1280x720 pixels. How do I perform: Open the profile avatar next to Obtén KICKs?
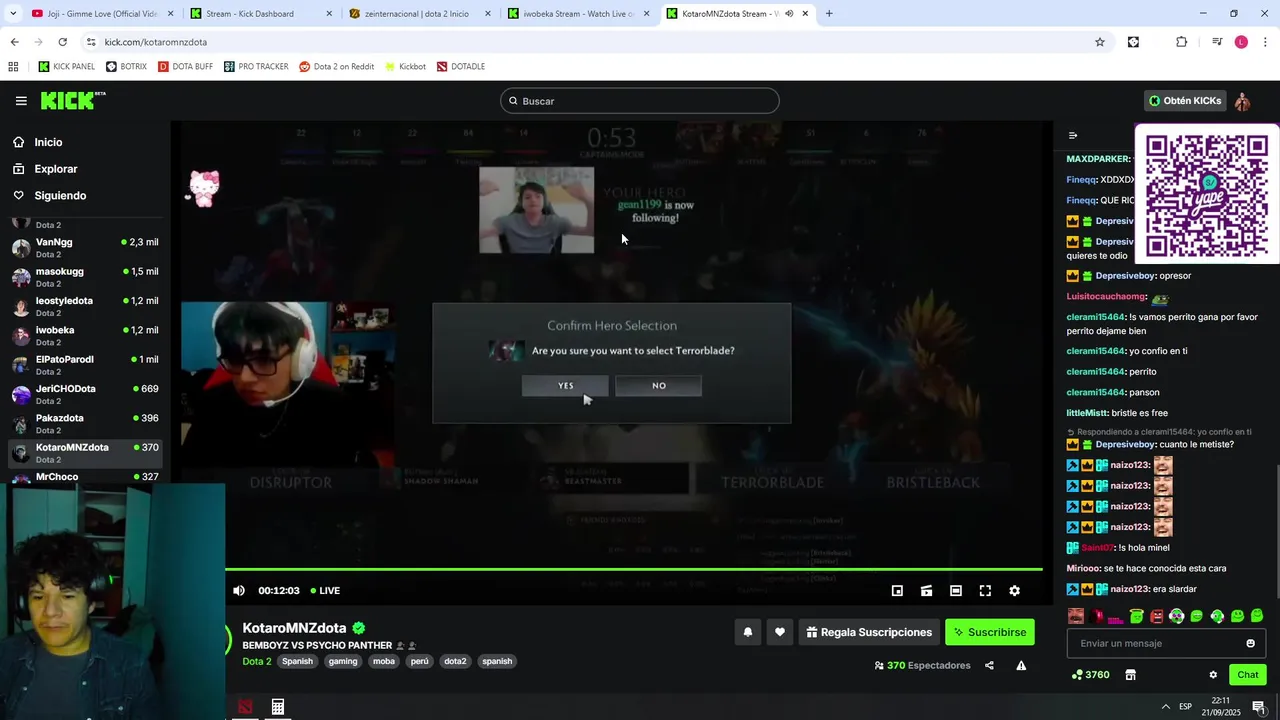pos(1242,101)
